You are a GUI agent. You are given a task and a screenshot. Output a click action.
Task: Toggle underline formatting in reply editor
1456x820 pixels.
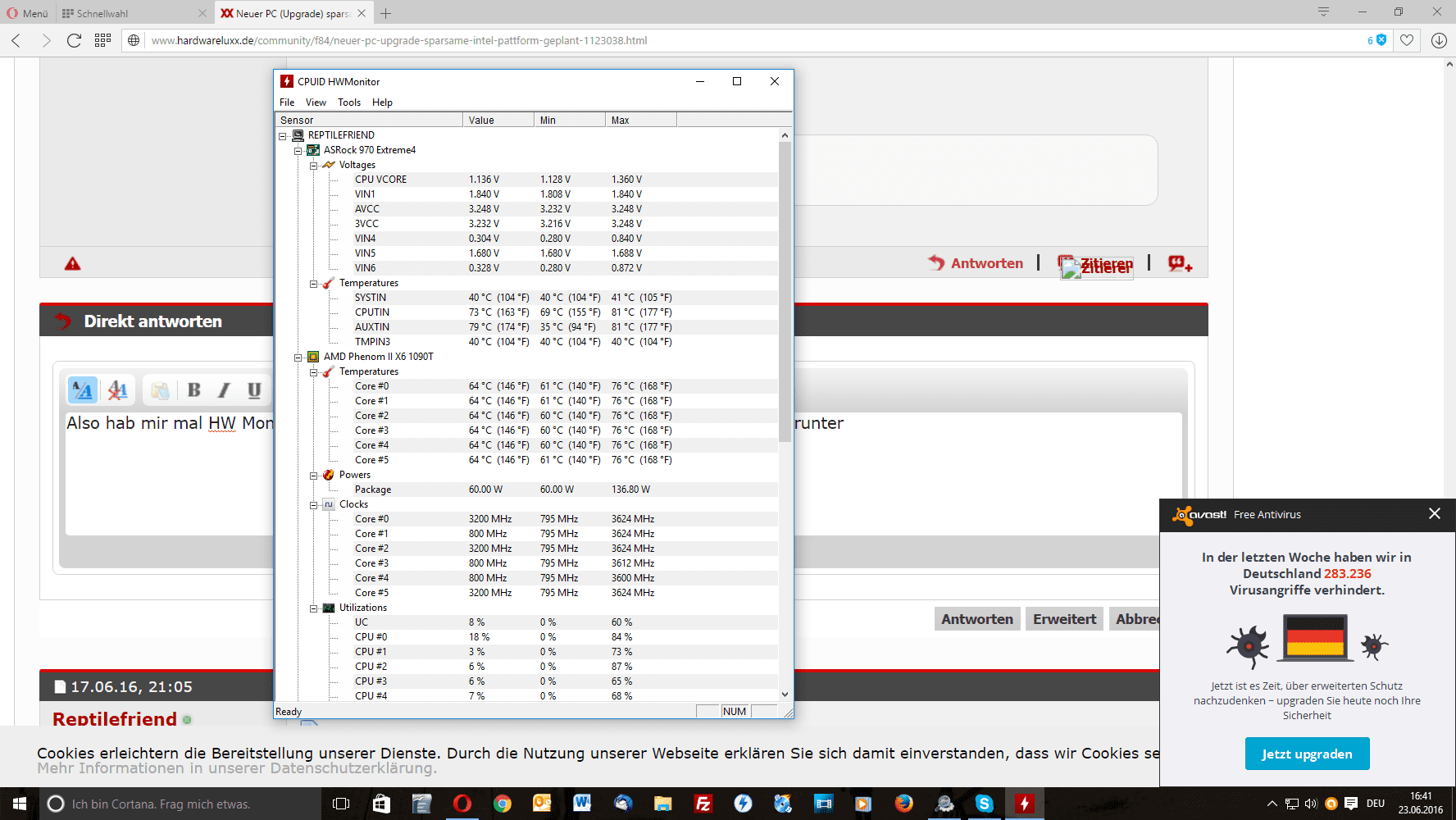[x=254, y=390]
